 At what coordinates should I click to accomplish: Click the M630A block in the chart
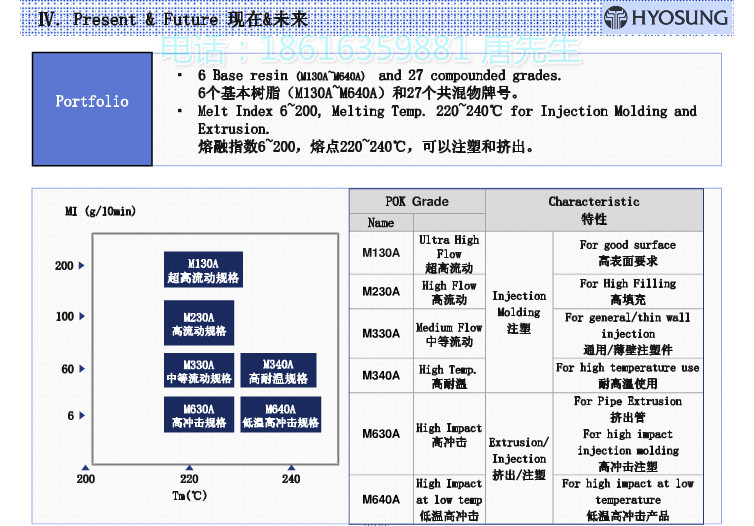199,414
